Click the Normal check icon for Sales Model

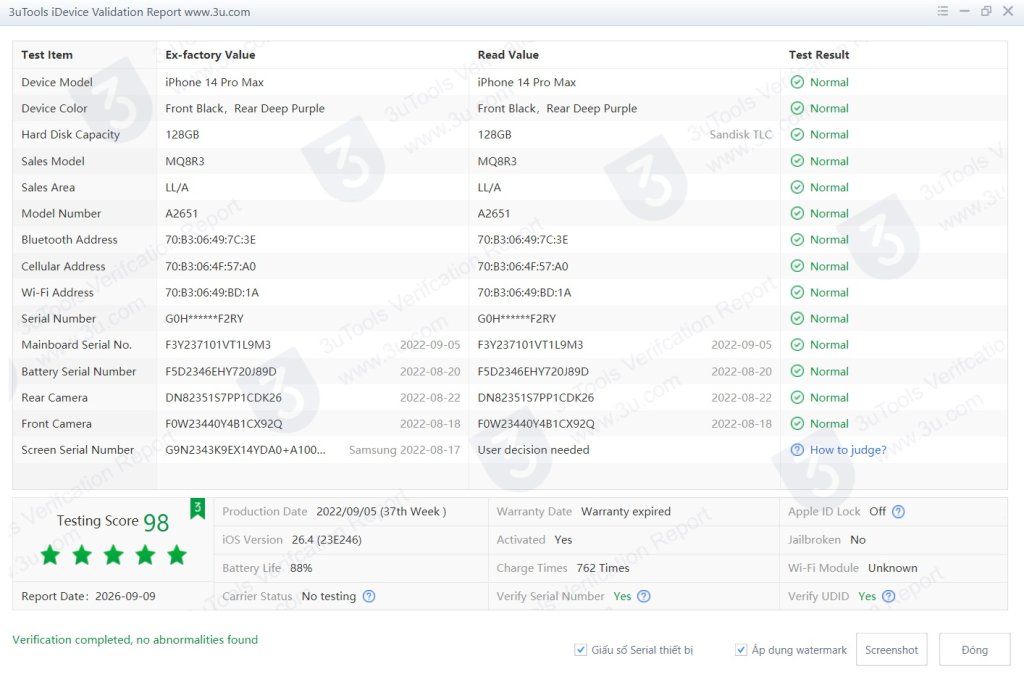point(797,161)
